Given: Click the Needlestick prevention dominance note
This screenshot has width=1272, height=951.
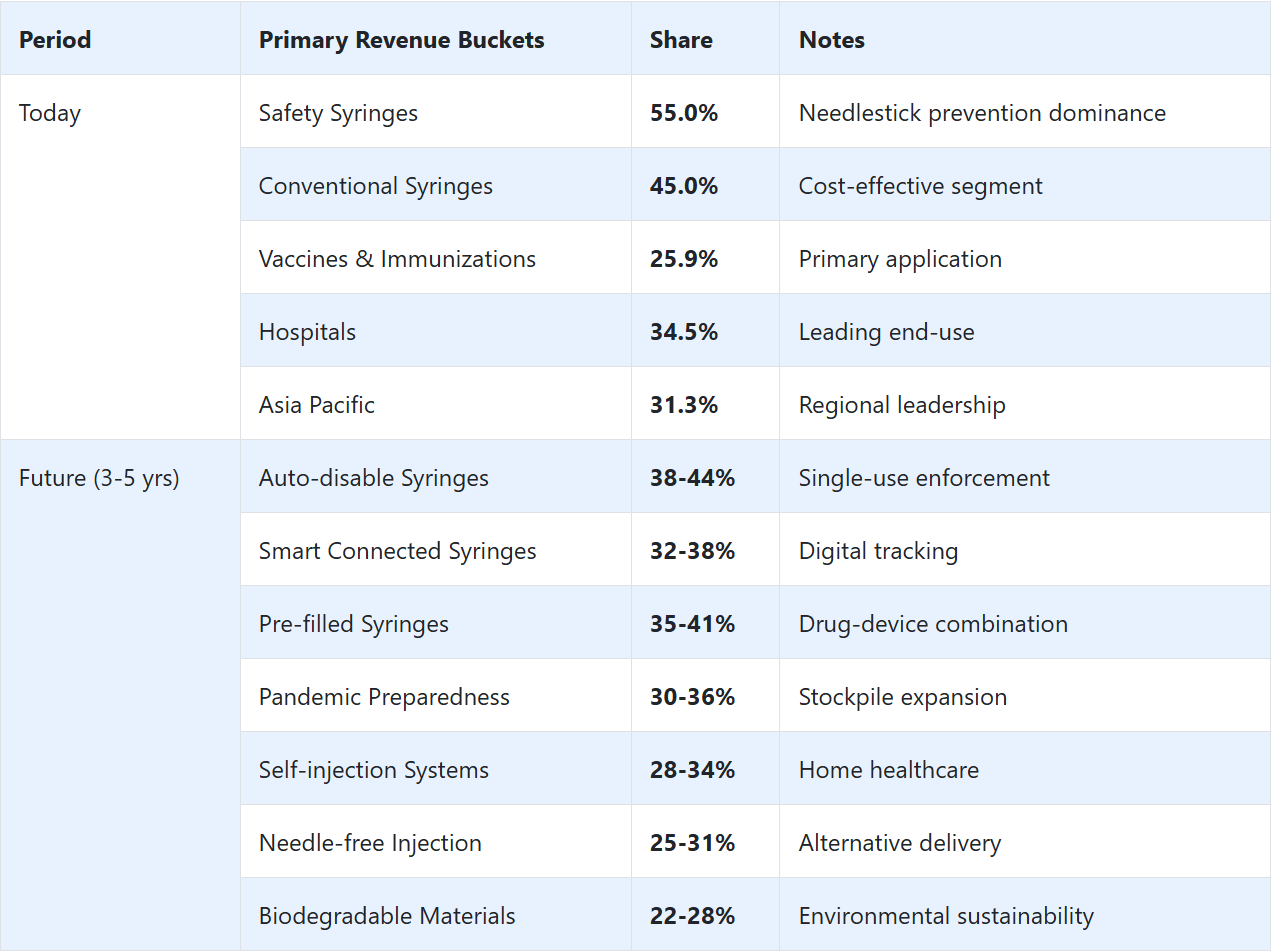Looking at the screenshot, I should (x=982, y=113).
